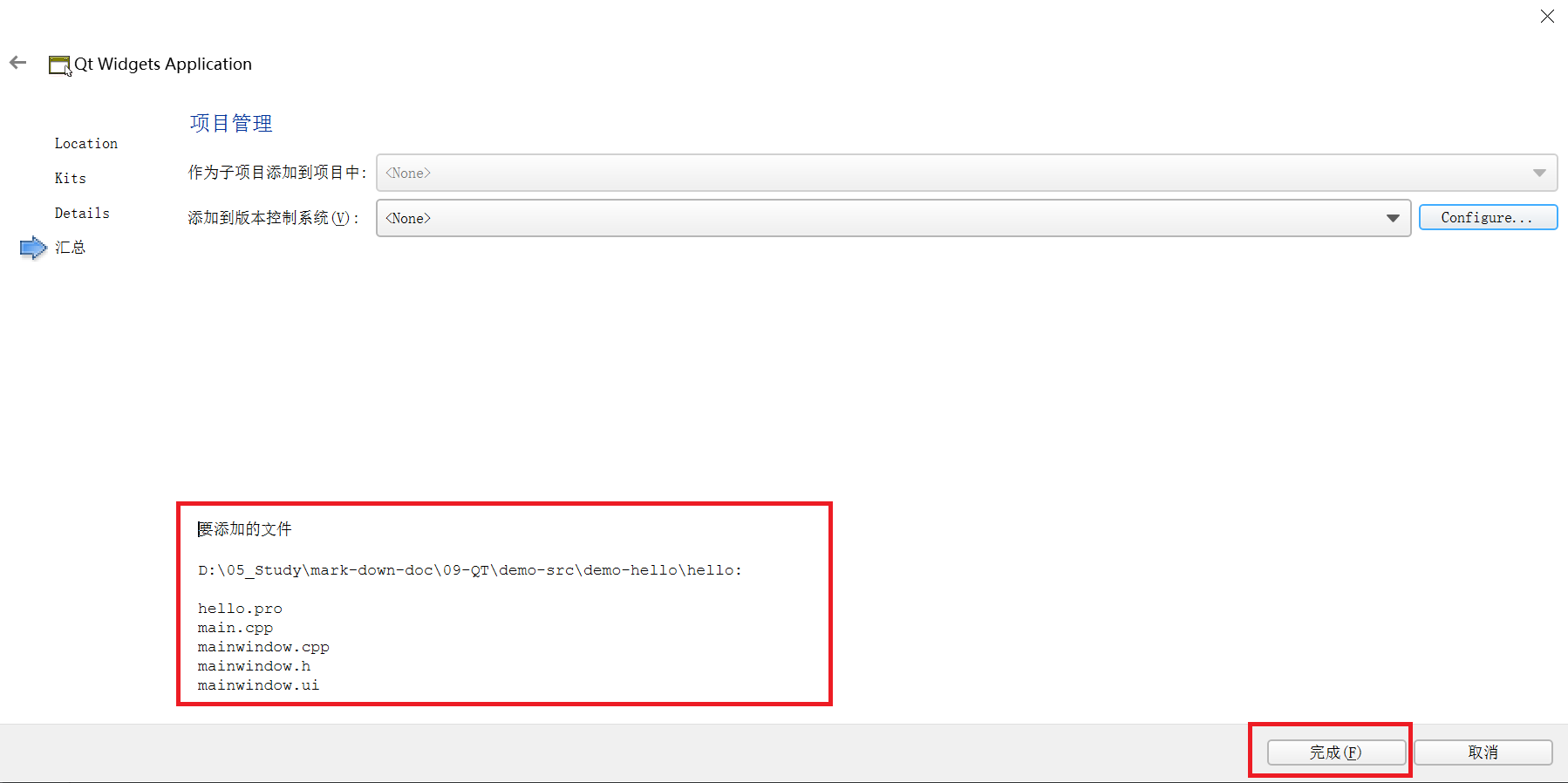
Task: Click the Configure... button
Action: [x=1488, y=218]
